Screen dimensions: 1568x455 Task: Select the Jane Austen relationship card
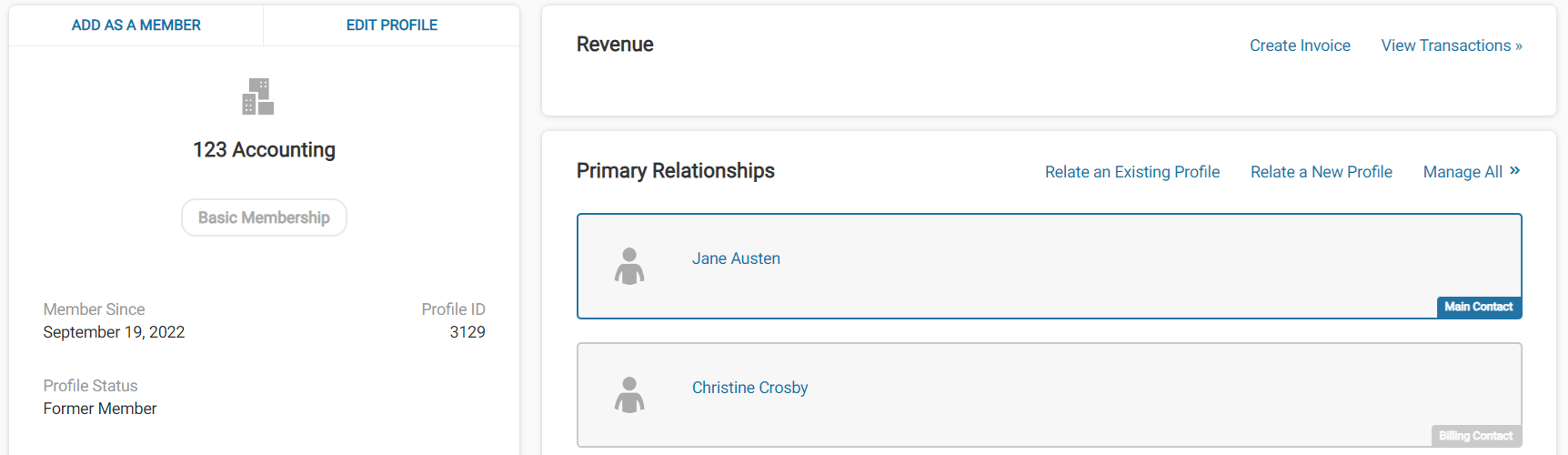pyautogui.click(x=1050, y=267)
